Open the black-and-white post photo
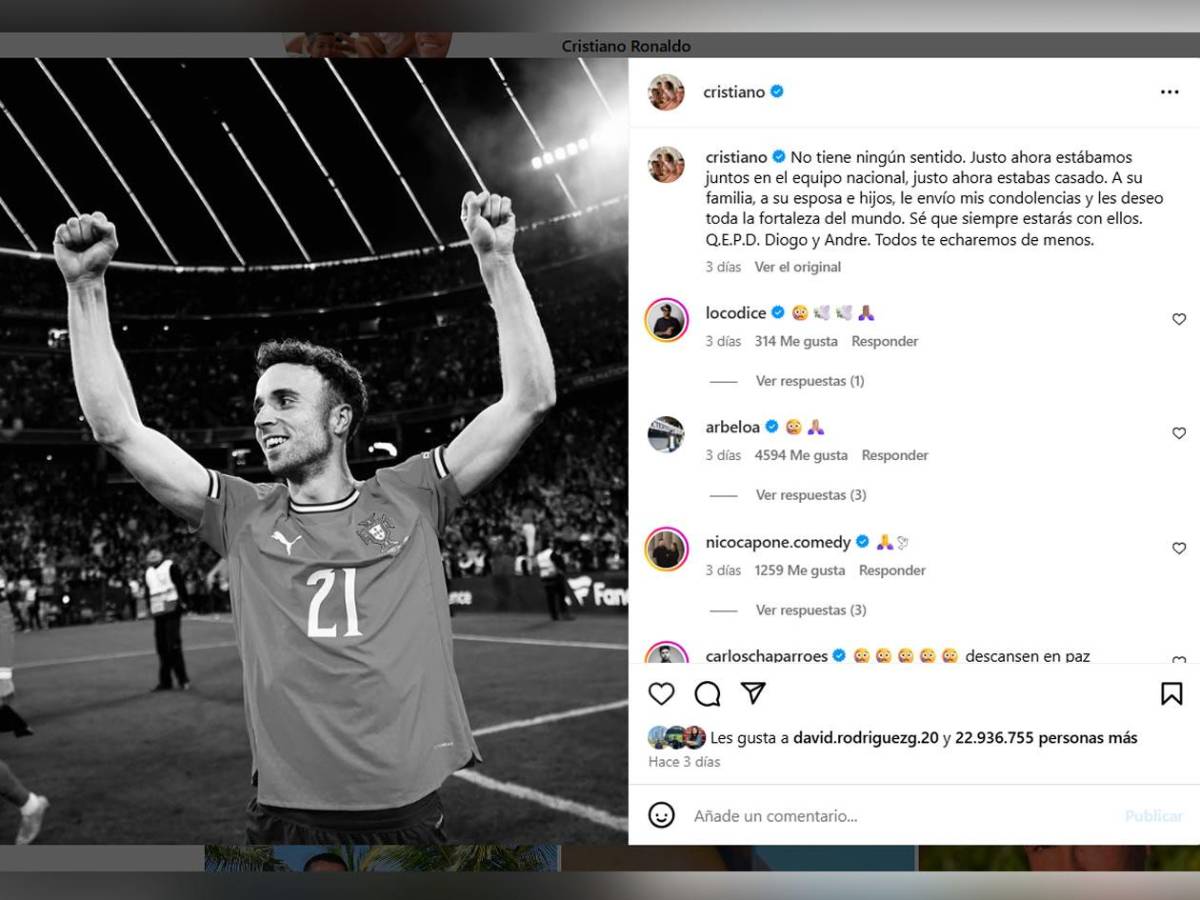This screenshot has width=1200, height=900. pos(314,451)
